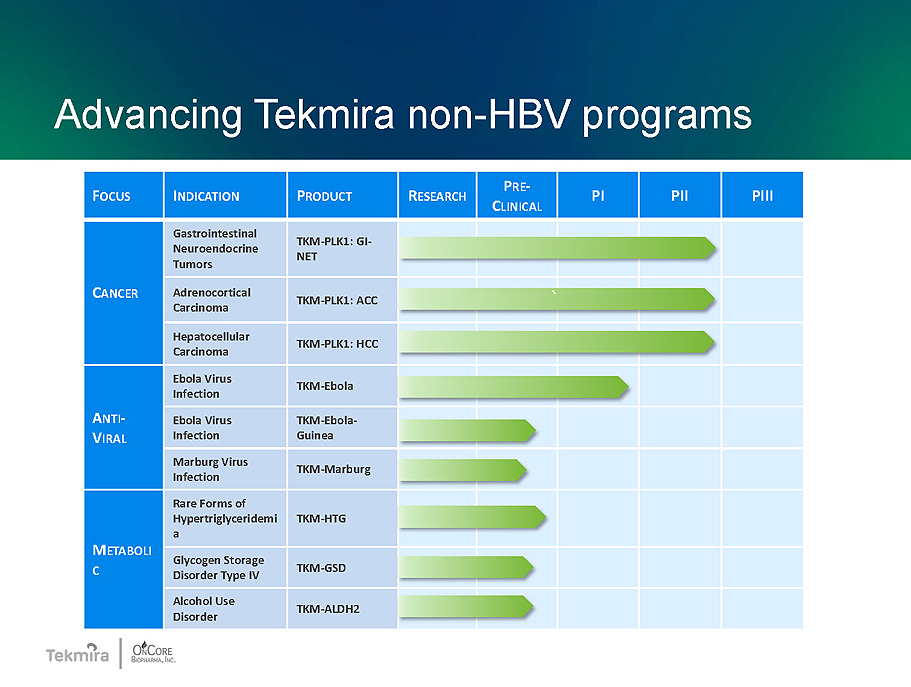Click 'Hepatocellular Carcinoma' indication cell
The width and height of the screenshot is (911, 687).
[225, 344]
